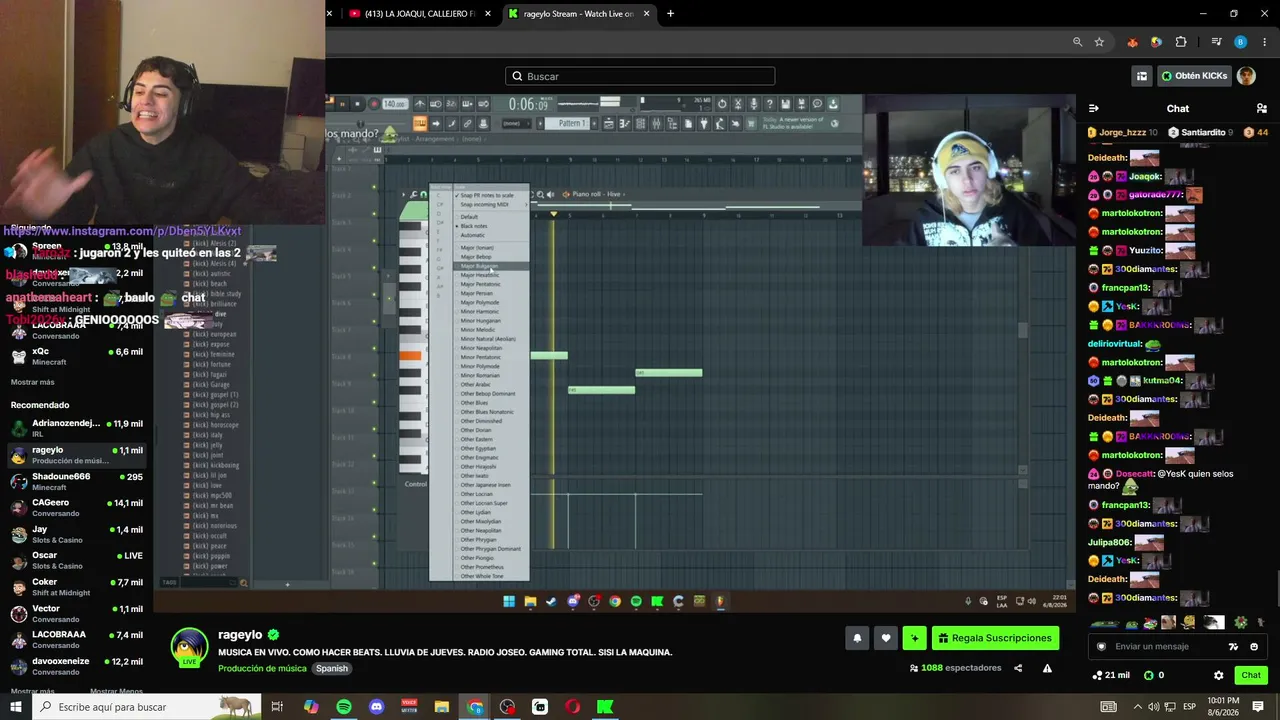The width and height of the screenshot is (1280, 720).
Task: Open the CAGeero recommended channel
Action: click(x=76, y=508)
